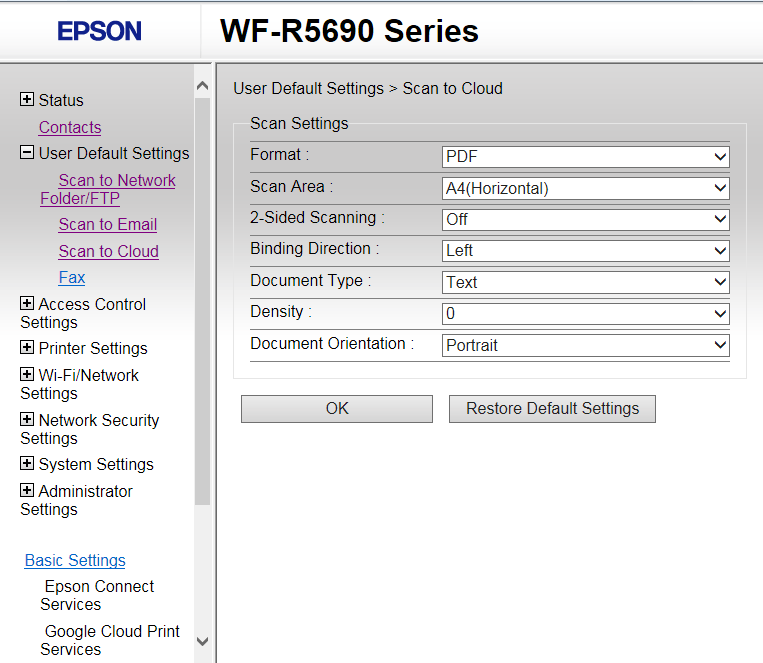
Task: Click the Wi-Fi/Network Settings label
Action: (x=80, y=384)
